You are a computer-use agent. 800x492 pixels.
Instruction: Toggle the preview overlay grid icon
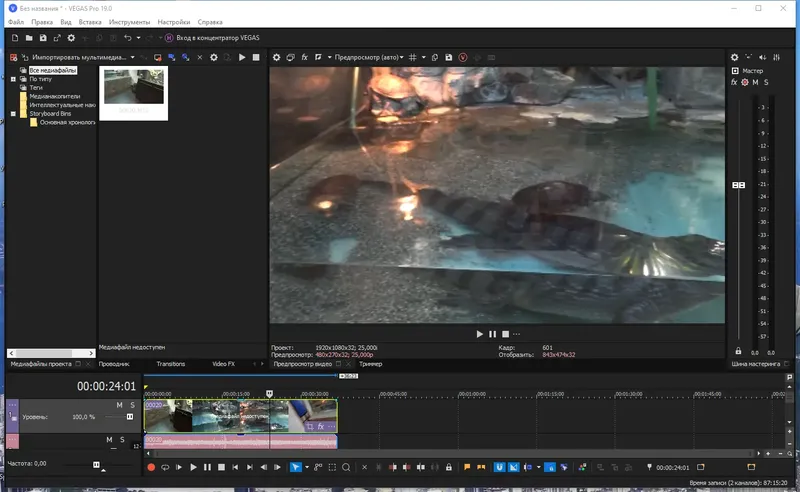tap(412, 57)
